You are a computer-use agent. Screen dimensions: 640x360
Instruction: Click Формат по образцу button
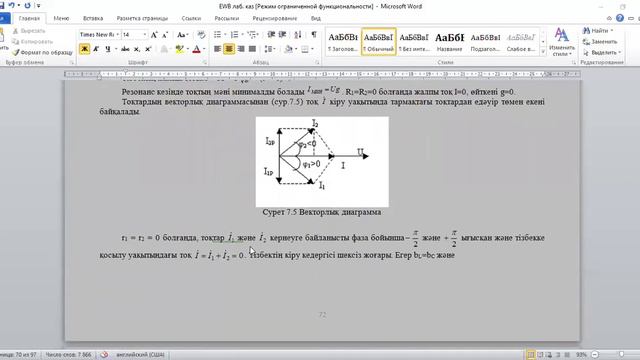(x=42, y=52)
